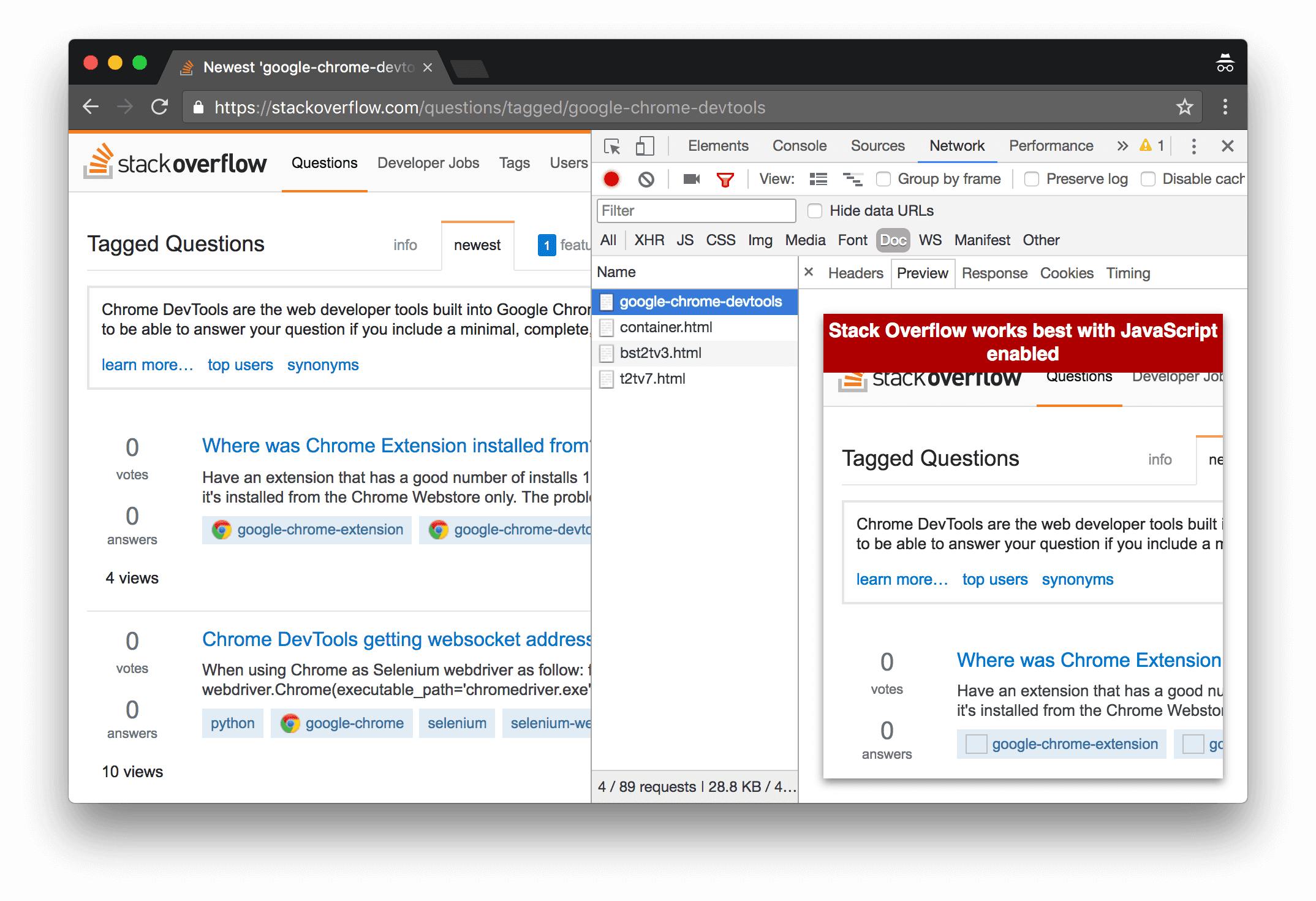The width and height of the screenshot is (1316, 901).
Task: Click the 'Hide data URLs' toggle
Action: pyautogui.click(x=816, y=211)
